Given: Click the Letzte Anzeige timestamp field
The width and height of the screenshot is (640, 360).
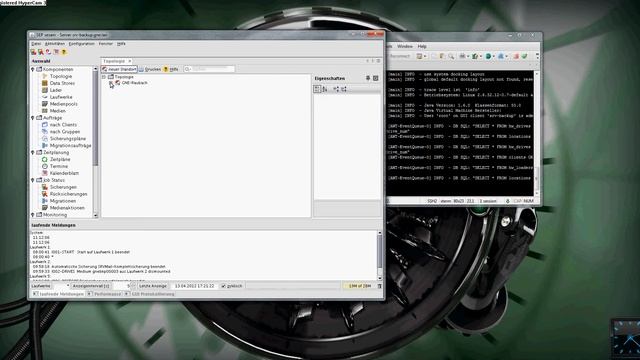Looking at the screenshot, I should (194, 286).
